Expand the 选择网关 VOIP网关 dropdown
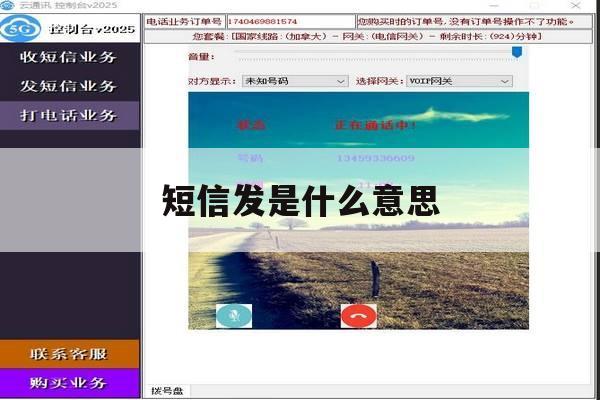Screen dimensions: 600x400 (459, 81)
